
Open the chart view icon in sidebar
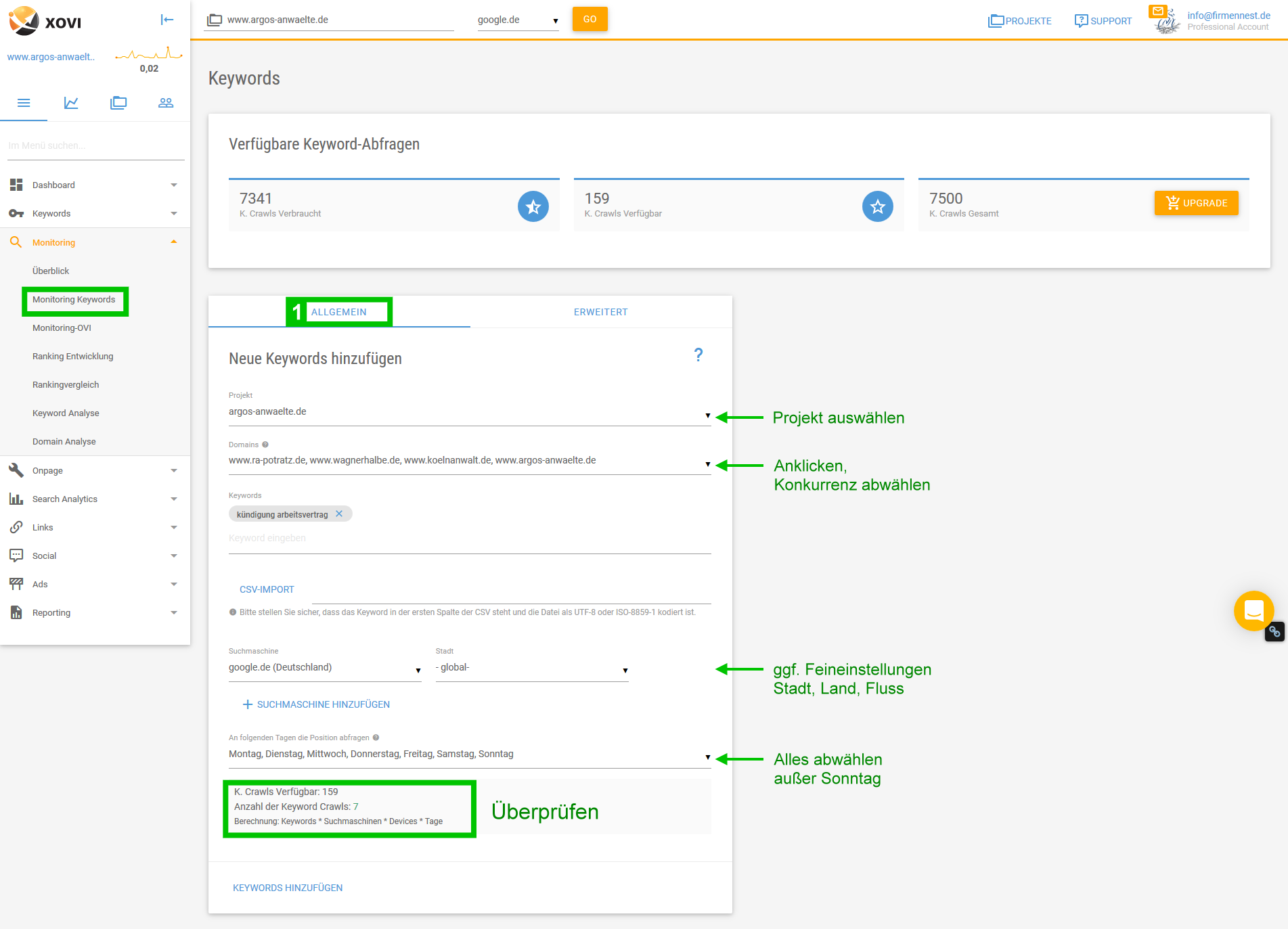[x=71, y=103]
